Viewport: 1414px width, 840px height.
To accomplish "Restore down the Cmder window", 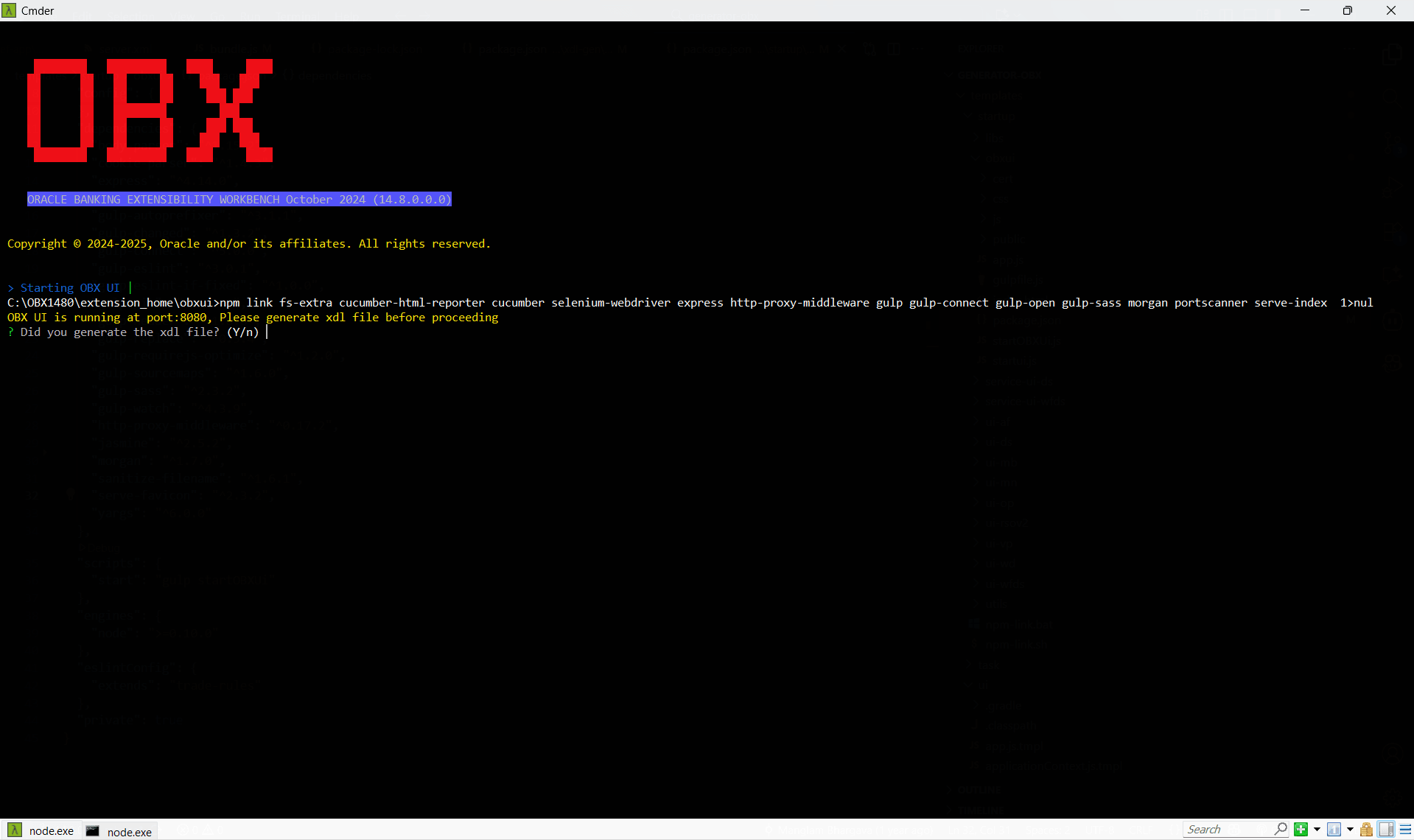I will coord(1348,10).
